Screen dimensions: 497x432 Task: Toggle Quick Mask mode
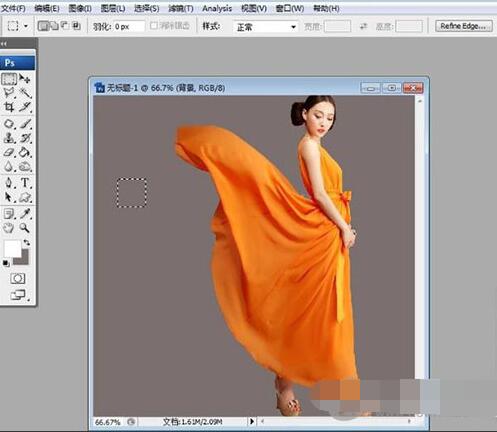pos(17,278)
